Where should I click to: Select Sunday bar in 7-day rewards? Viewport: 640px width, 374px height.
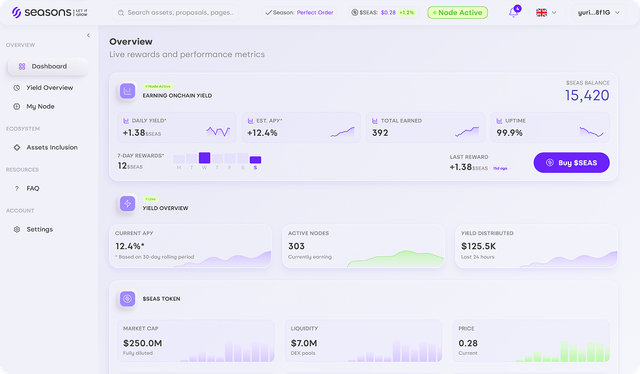pos(256,160)
